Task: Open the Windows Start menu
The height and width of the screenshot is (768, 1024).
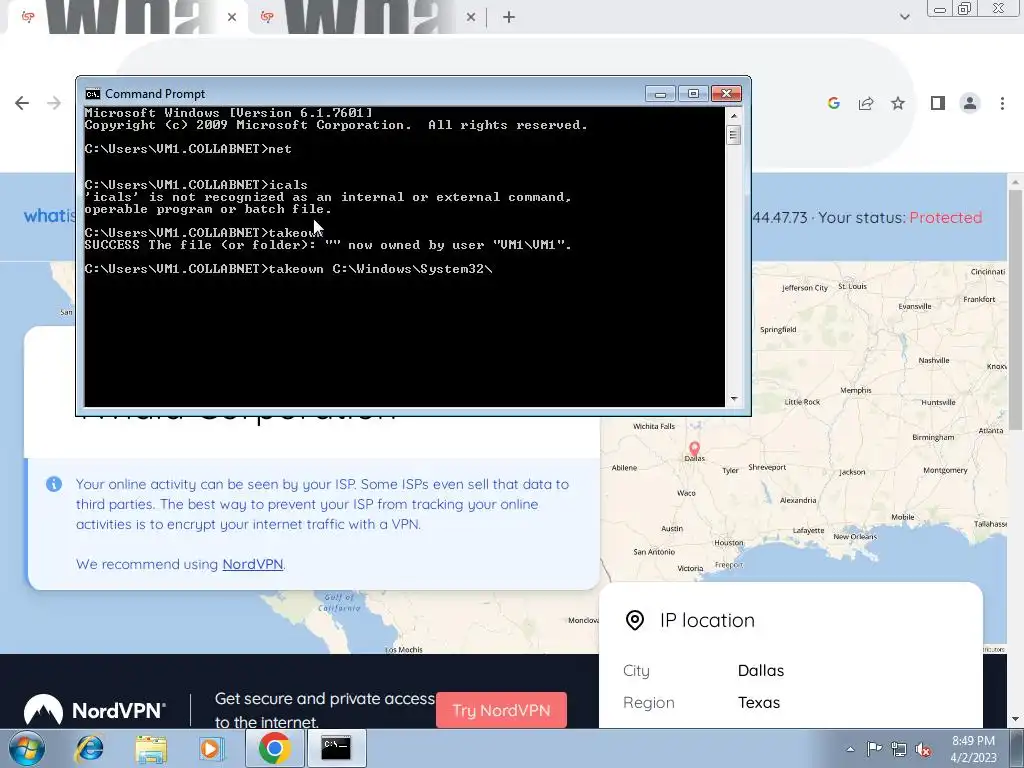Action: point(26,748)
